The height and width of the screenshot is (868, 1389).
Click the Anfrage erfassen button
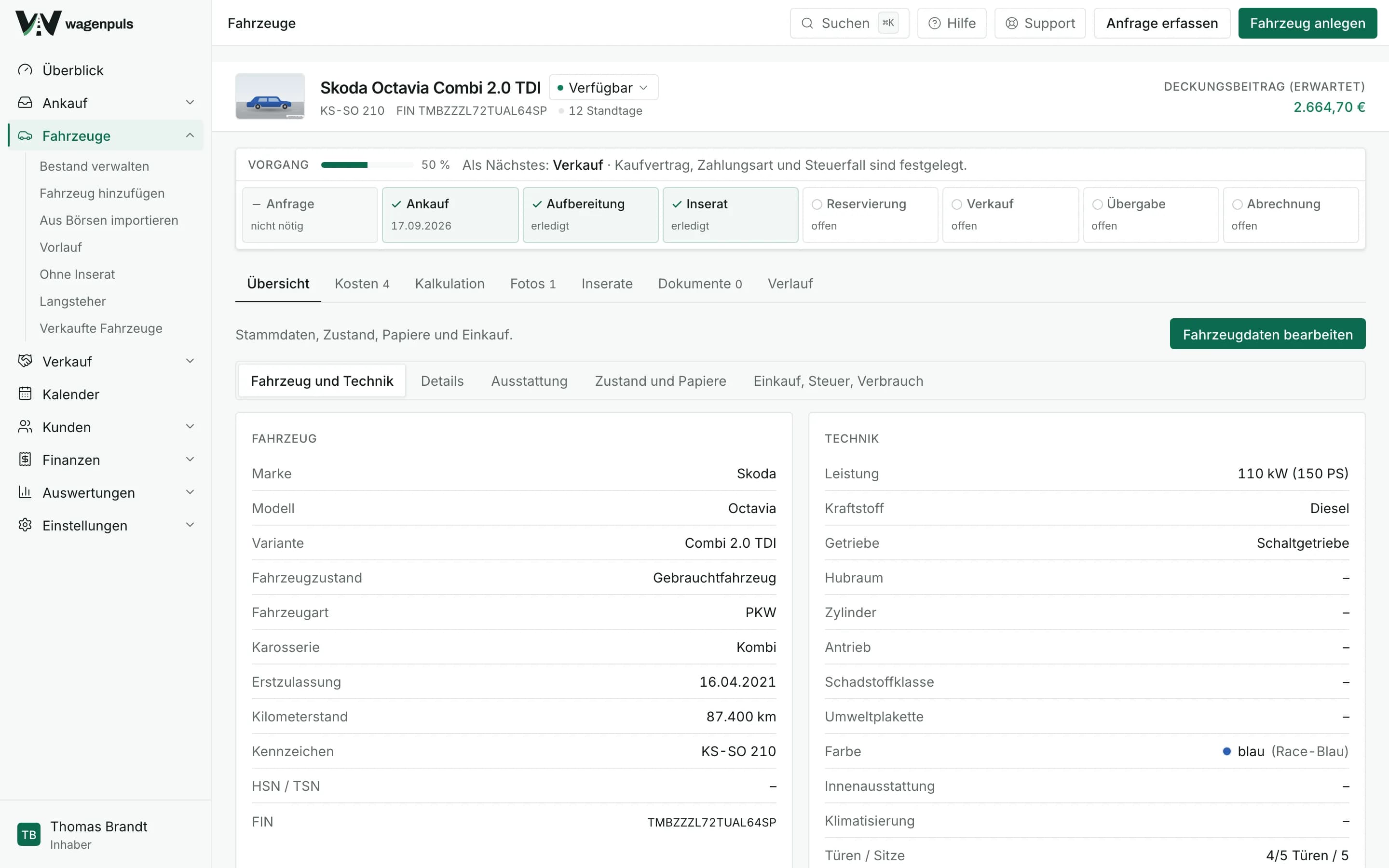pyautogui.click(x=1162, y=23)
